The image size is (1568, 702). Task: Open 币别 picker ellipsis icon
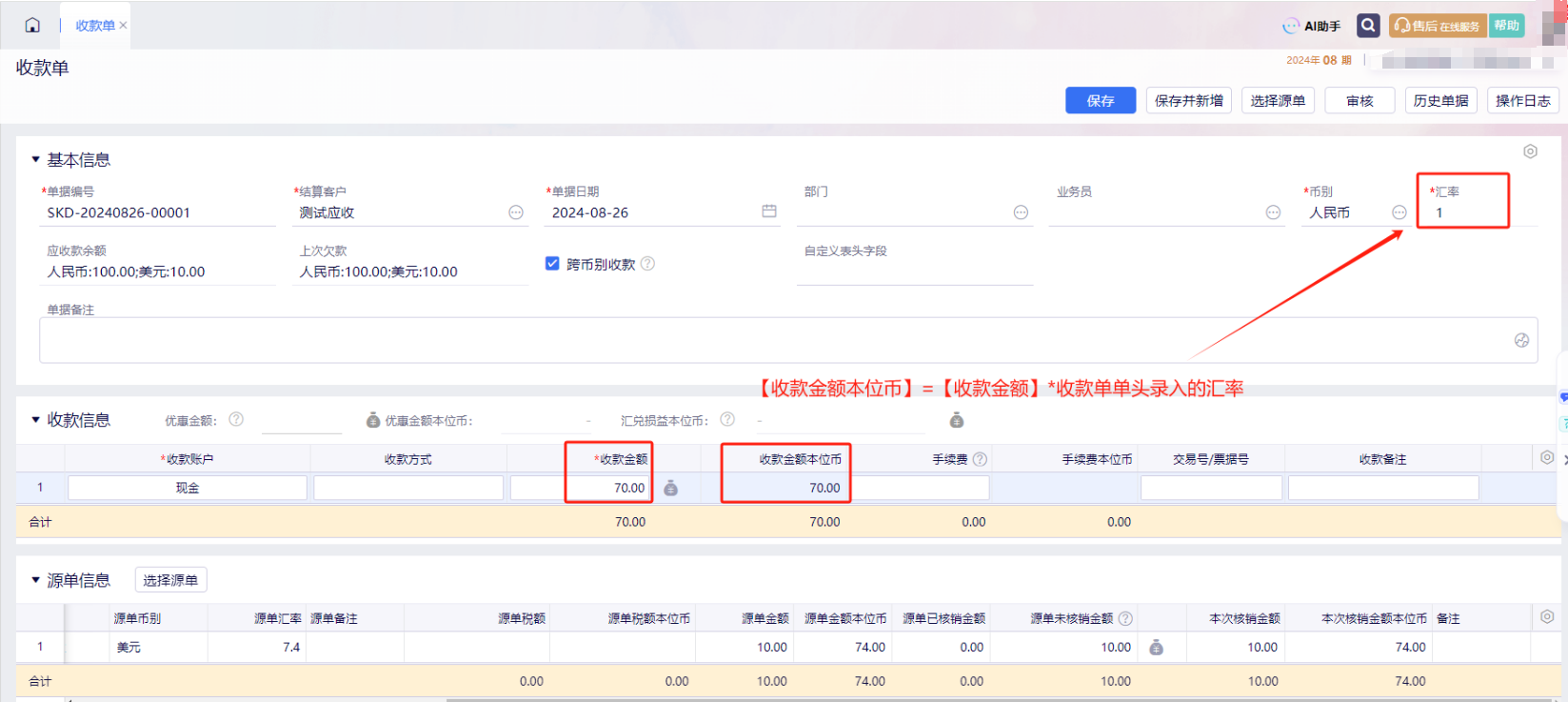[1399, 212]
